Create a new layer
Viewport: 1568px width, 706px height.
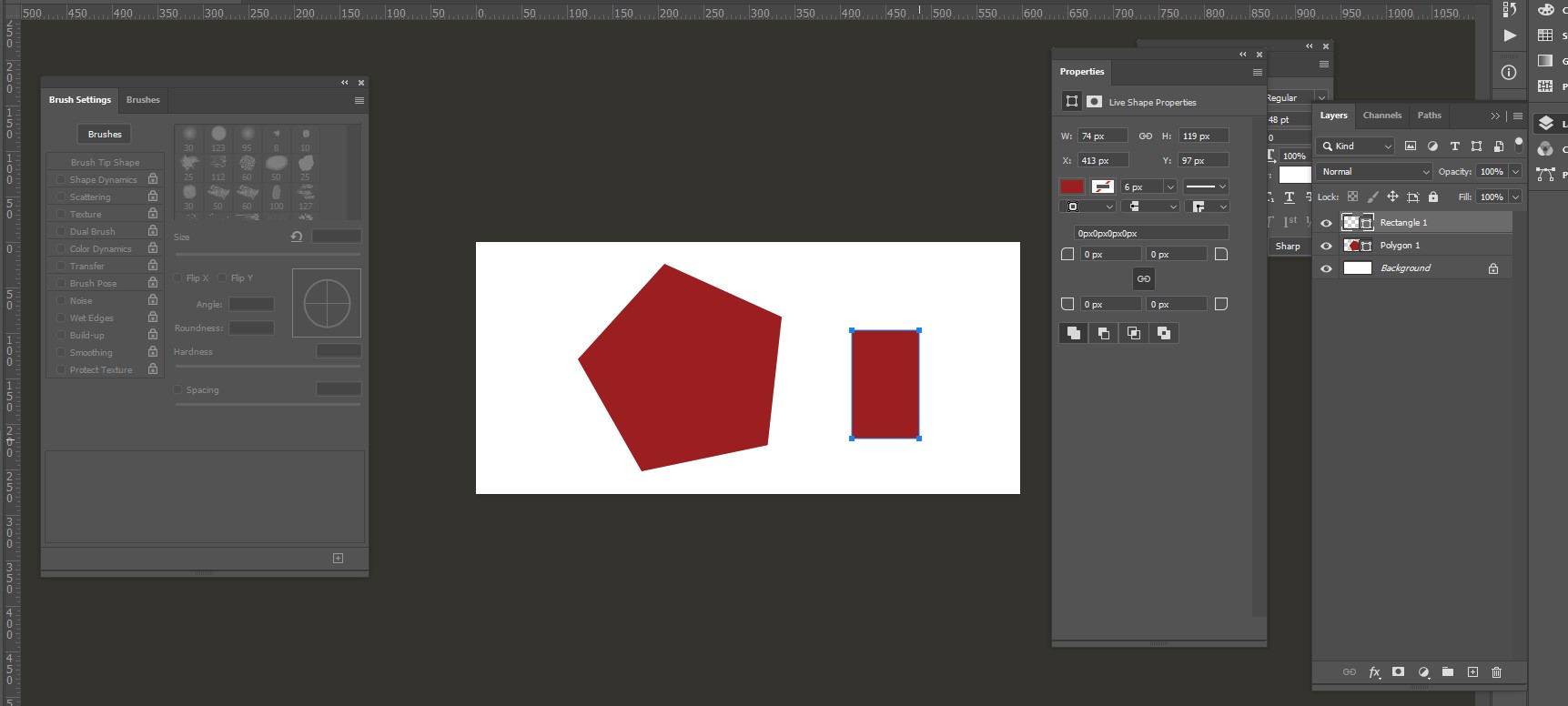click(x=1472, y=672)
